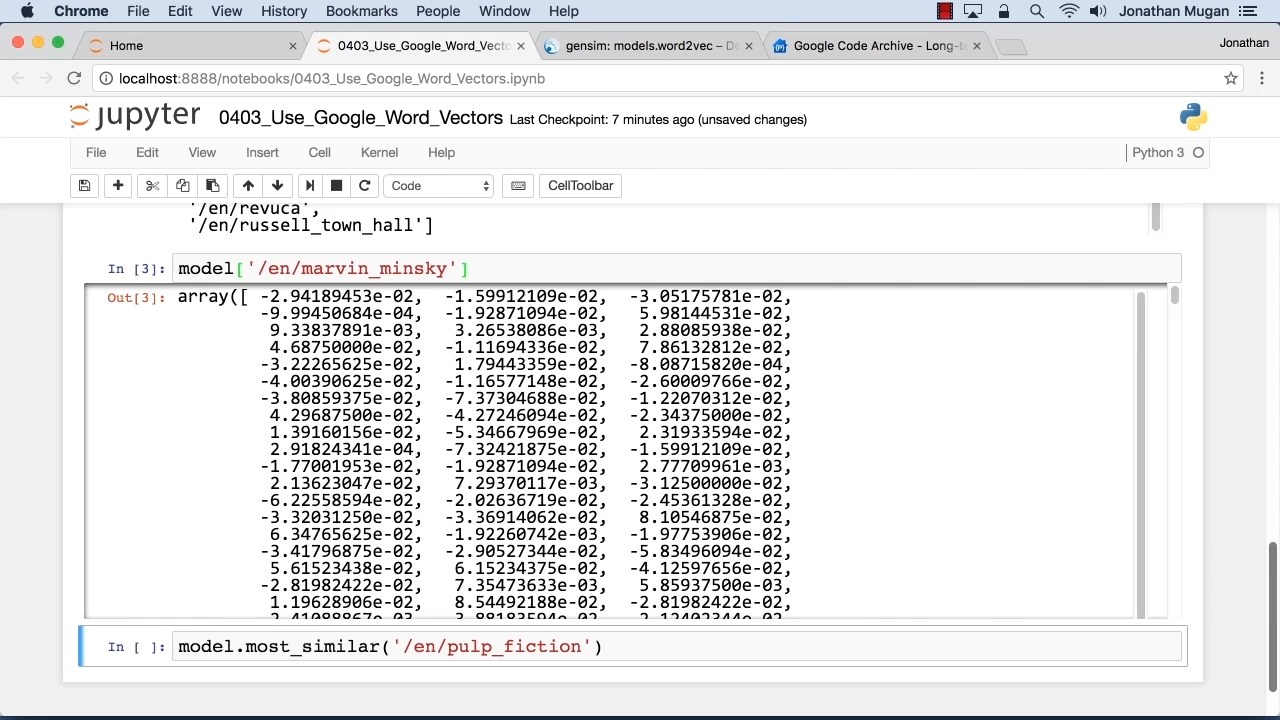The width and height of the screenshot is (1280, 720).
Task: Click upper output area scrollbar
Action: 1156,216
